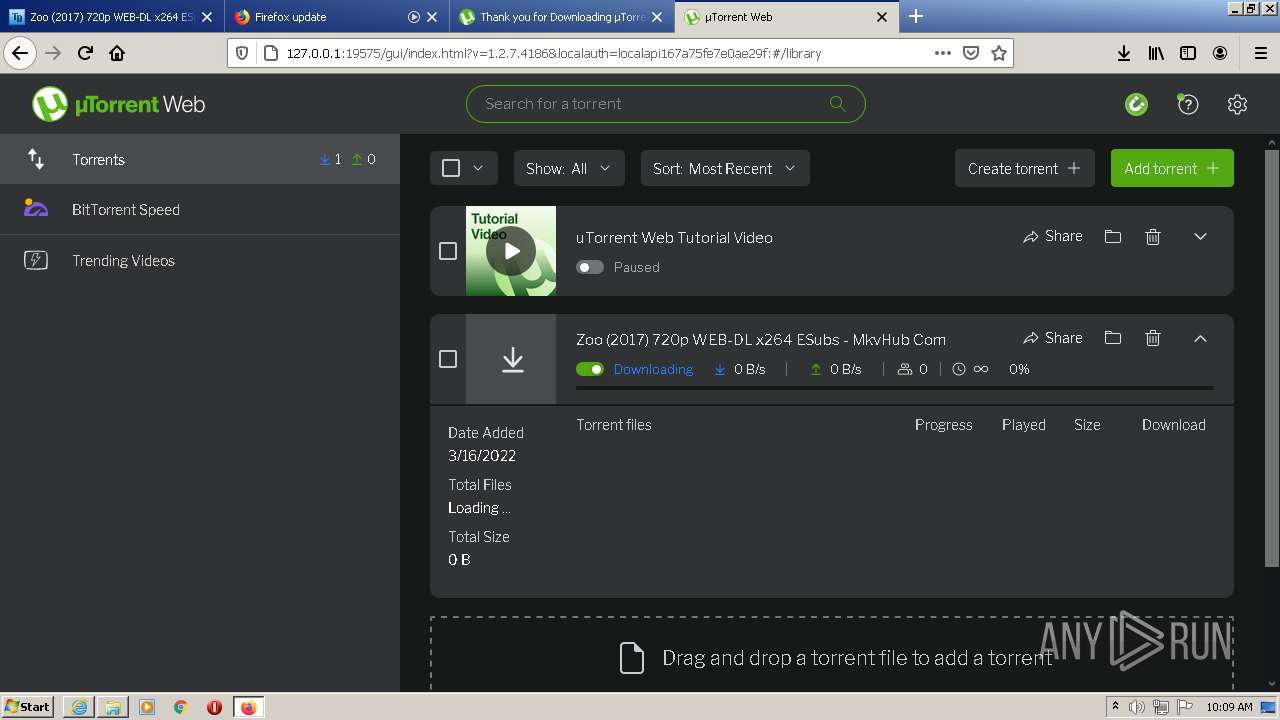Click the system clock 10:09 AM
This screenshot has width=1280, height=720.
tap(1229, 707)
